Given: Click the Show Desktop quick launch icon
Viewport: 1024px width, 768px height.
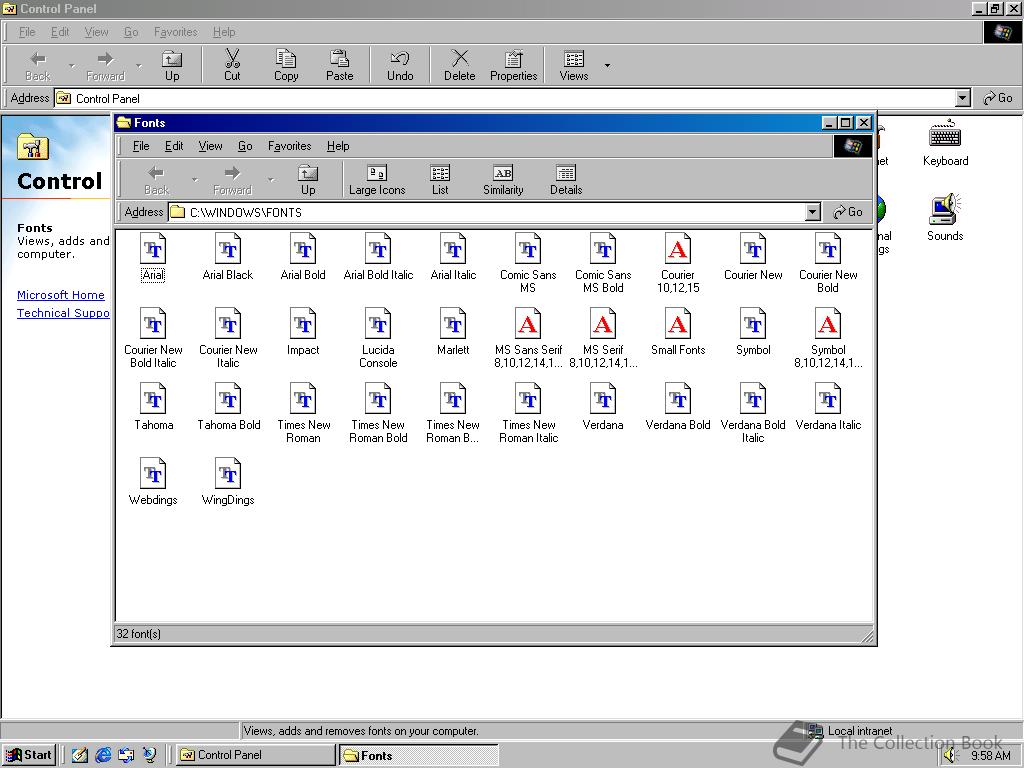Looking at the screenshot, I should point(80,756).
